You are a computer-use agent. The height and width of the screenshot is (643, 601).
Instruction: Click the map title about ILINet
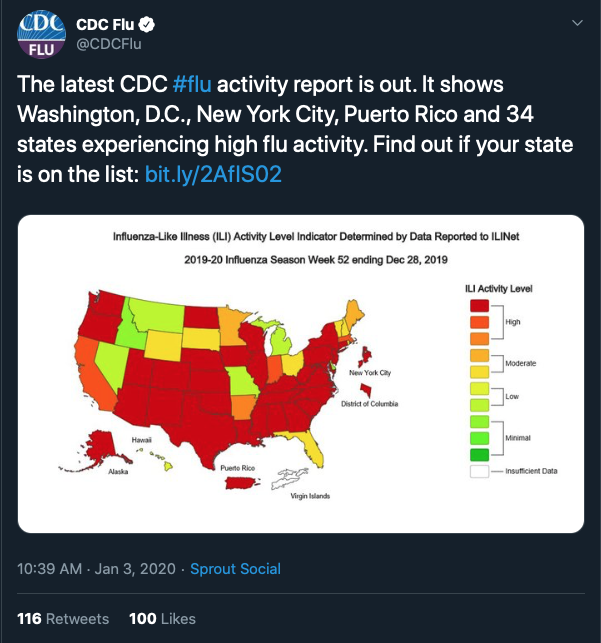300,238
